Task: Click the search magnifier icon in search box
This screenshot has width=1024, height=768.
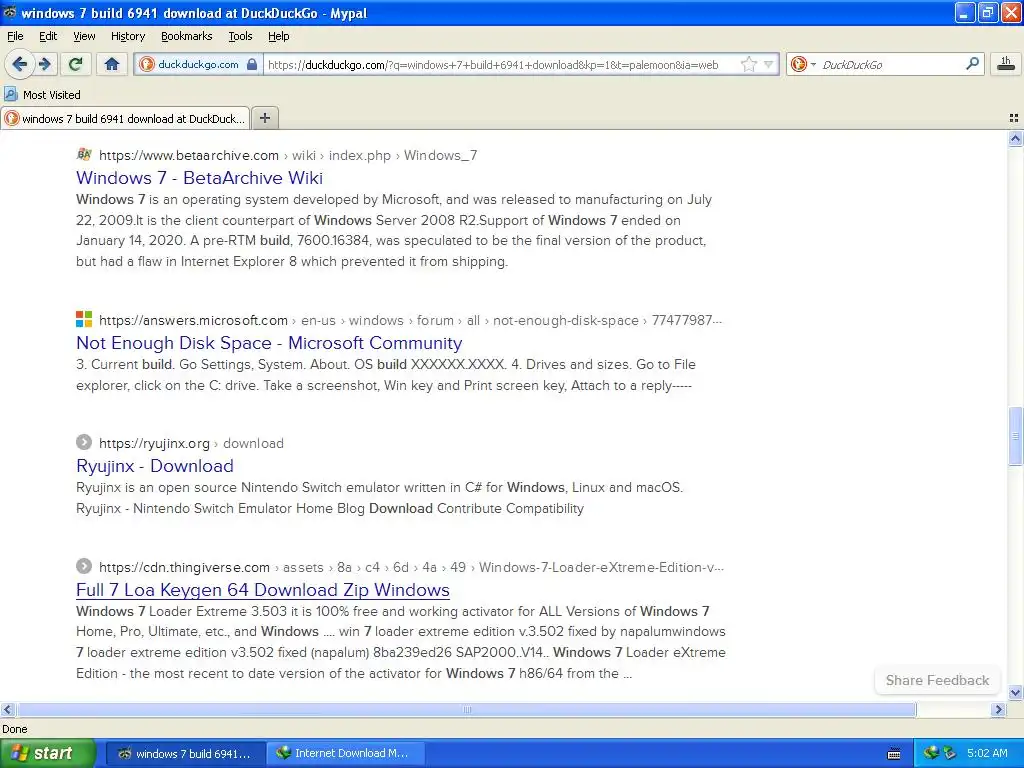Action: coord(972,64)
